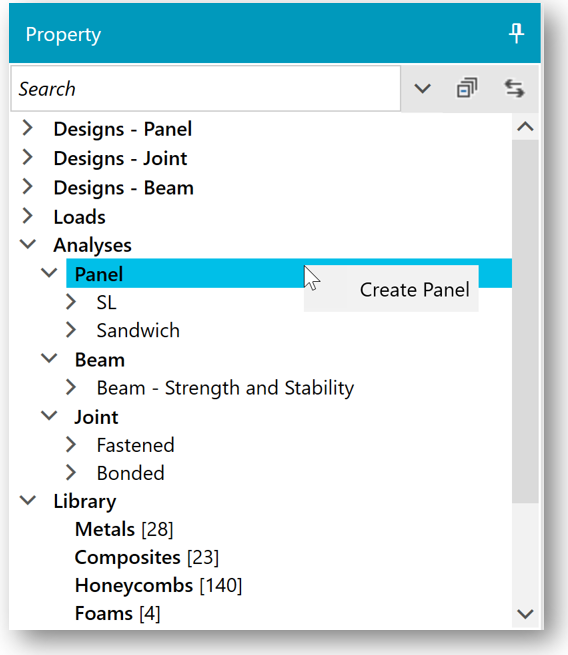568x655 pixels.
Task: Click the swap arrows icon
Action: tap(514, 89)
